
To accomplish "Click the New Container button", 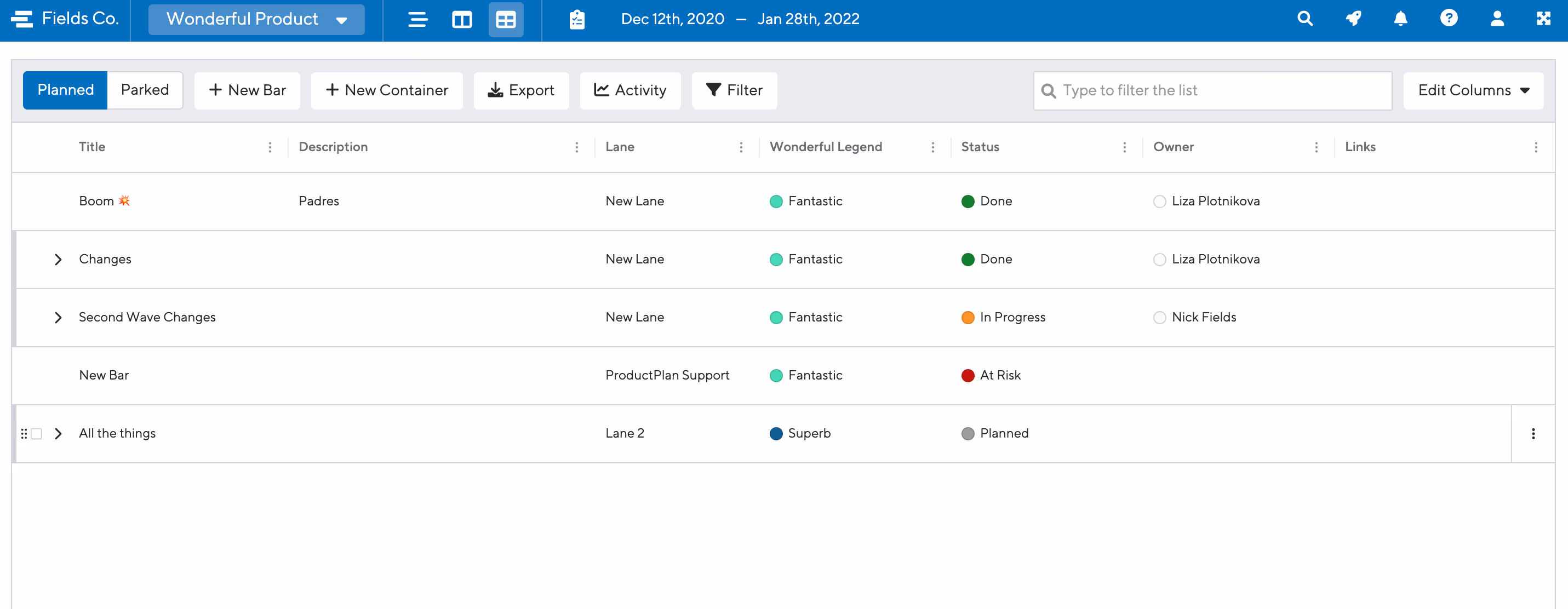I will tap(387, 91).
